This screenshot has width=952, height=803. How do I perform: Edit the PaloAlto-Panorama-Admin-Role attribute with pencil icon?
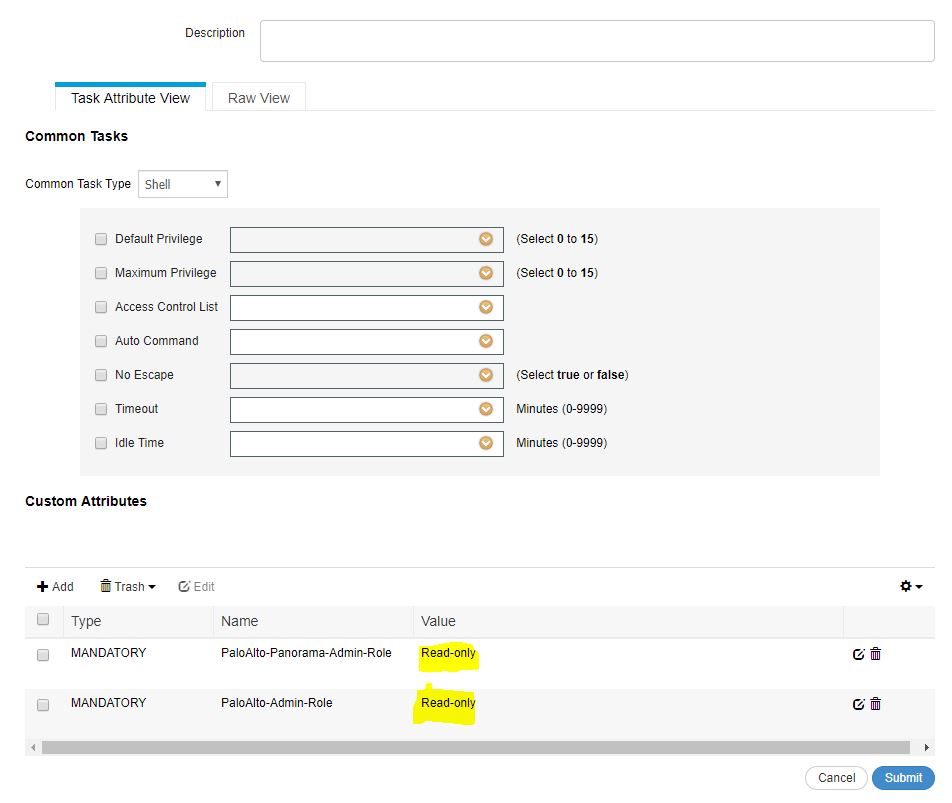(x=858, y=653)
